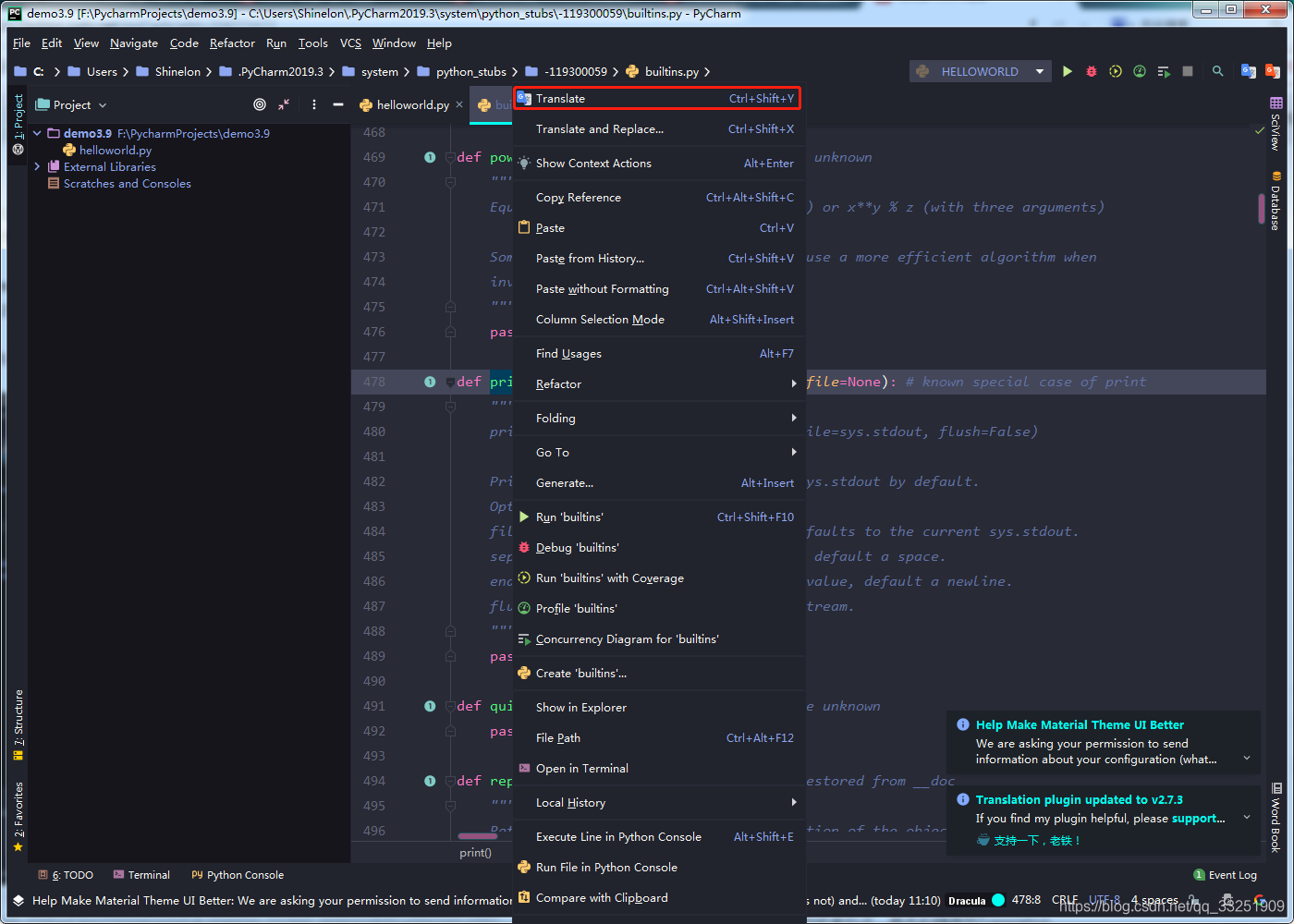Select Find Usages entry
This screenshot has width=1294, height=924.
pyautogui.click(x=660, y=353)
